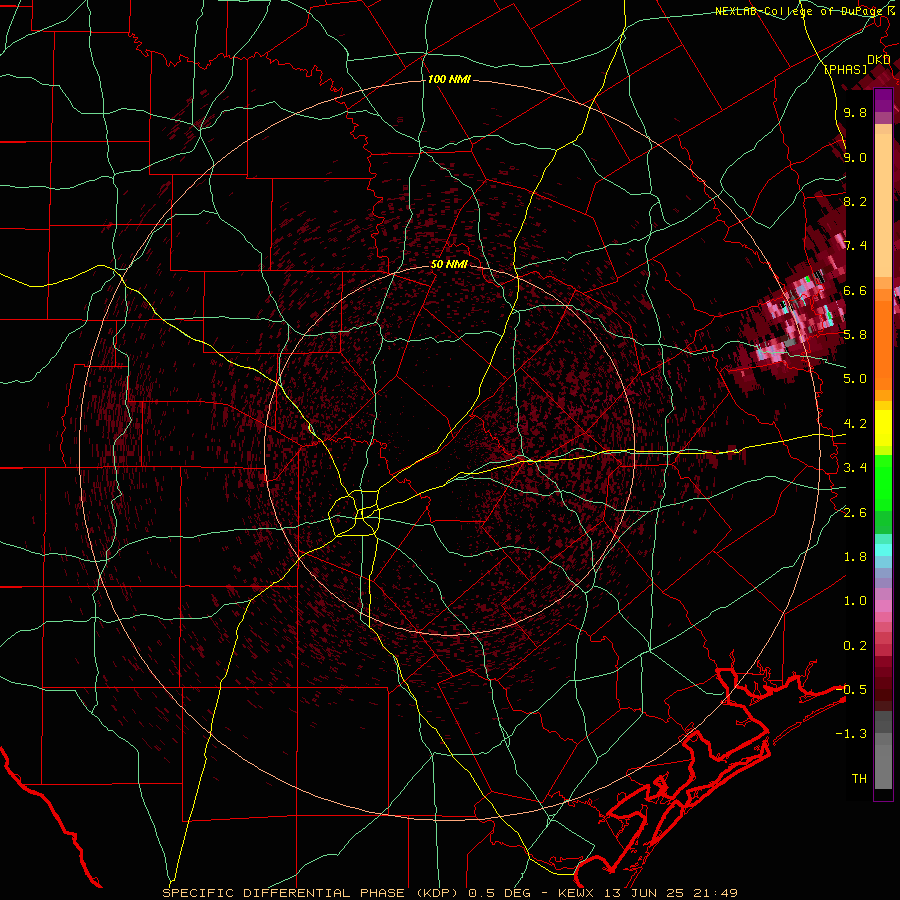
Task: Click the 5.0 value on the scale
Action: pyautogui.click(x=855, y=379)
